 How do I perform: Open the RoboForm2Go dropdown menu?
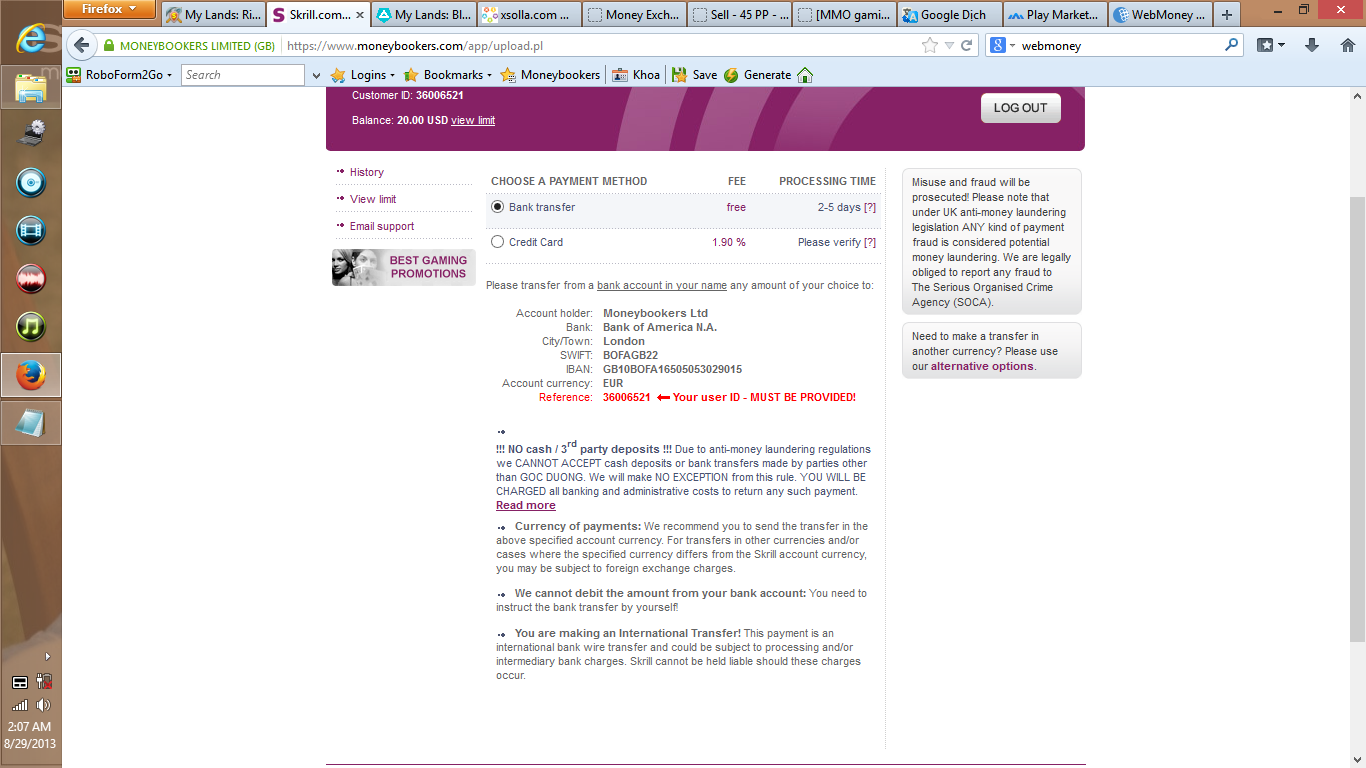click(x=119, y=75)
